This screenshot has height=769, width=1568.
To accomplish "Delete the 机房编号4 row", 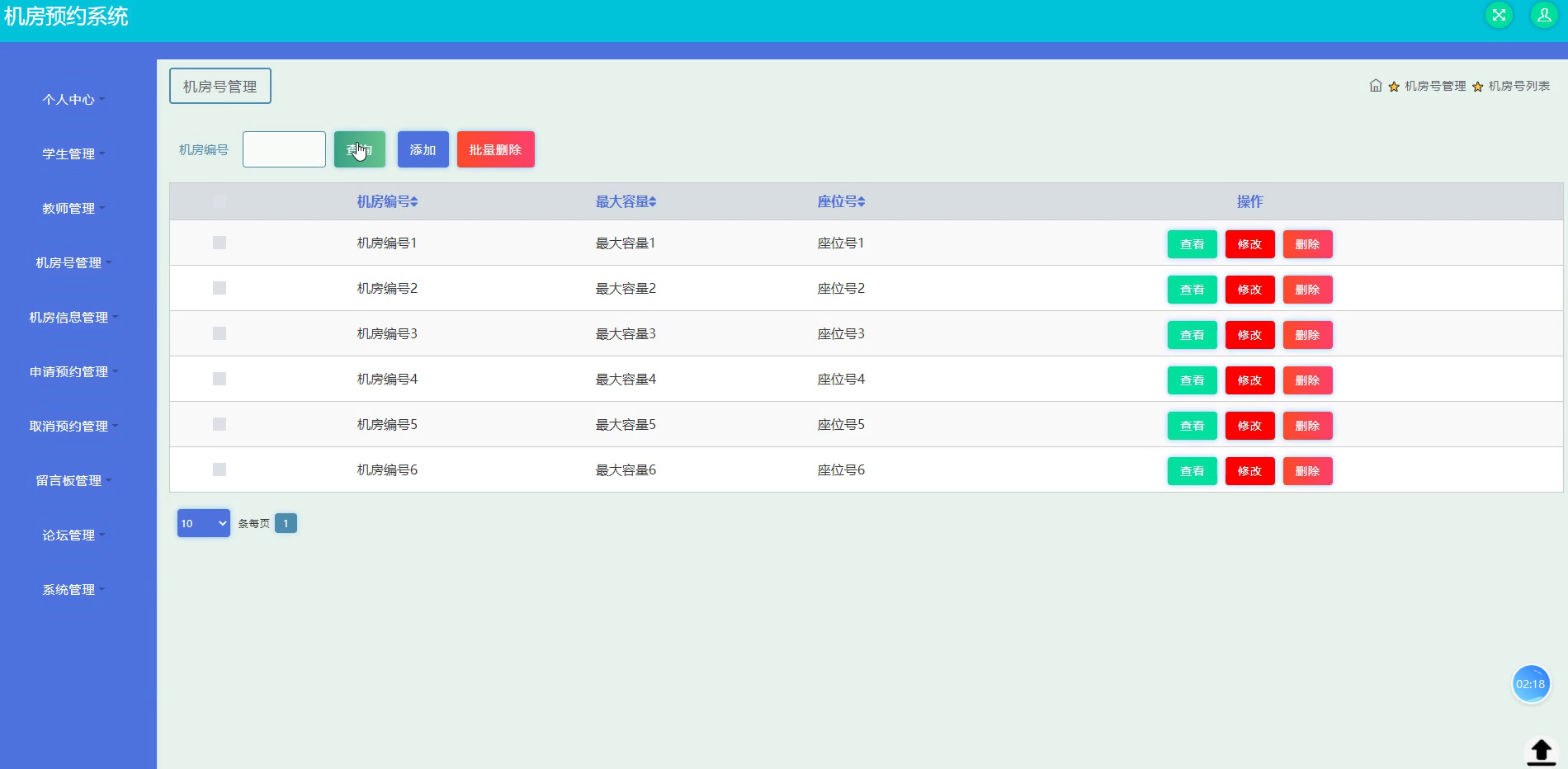I will click(x=1308, y=380).
